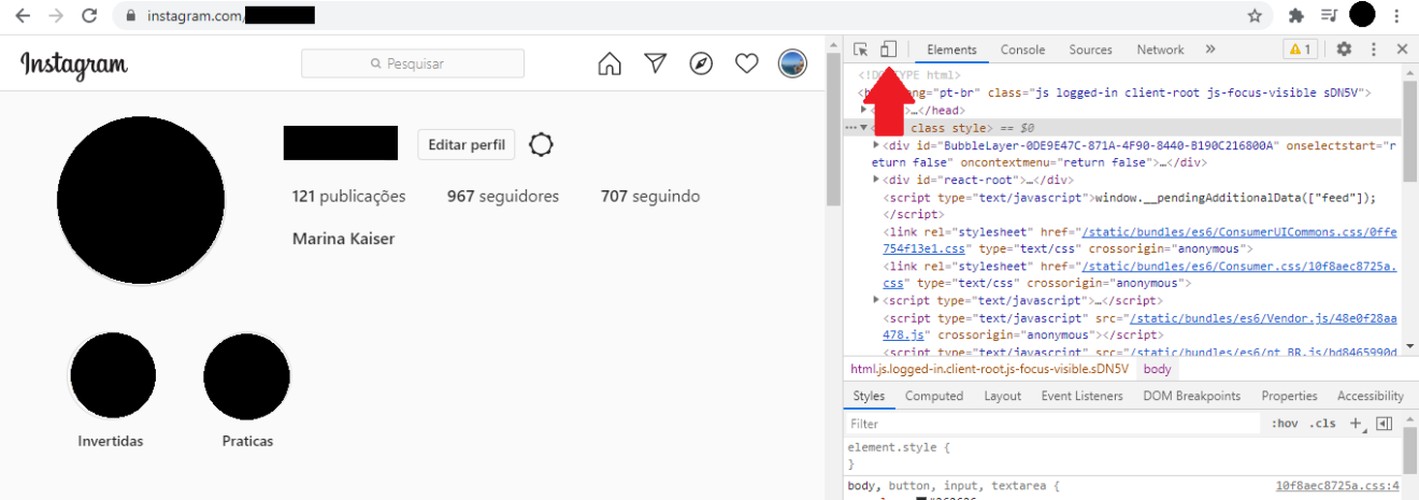Open DevTools settings gear
1419x500 pixels.
coord(1344,49)
